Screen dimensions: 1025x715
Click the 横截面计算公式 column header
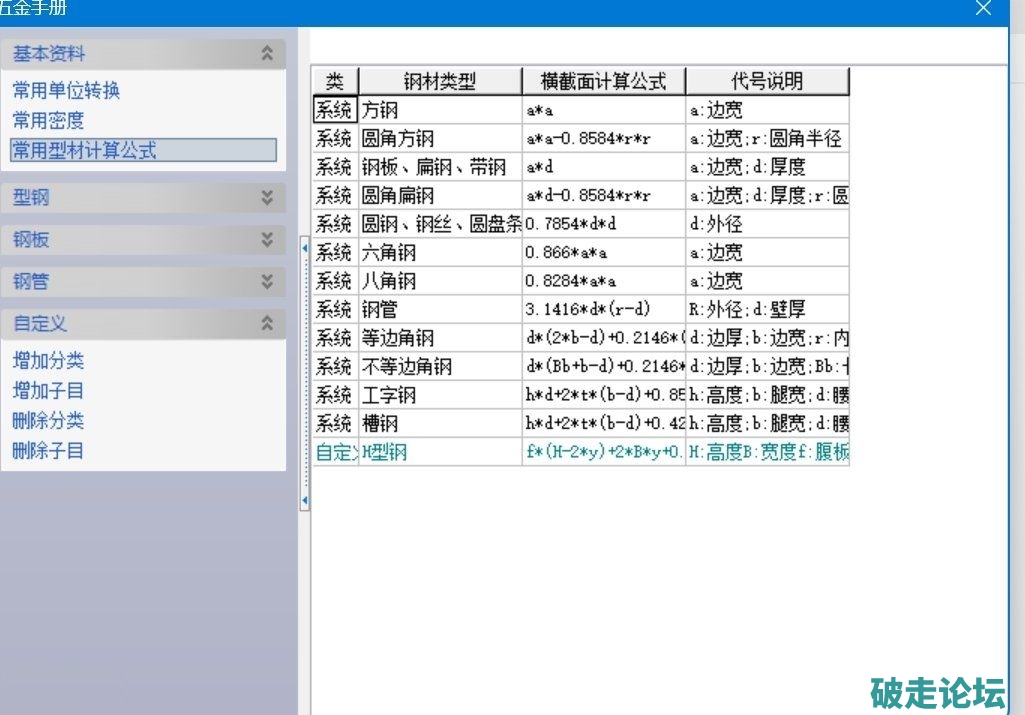pos(604,81)
